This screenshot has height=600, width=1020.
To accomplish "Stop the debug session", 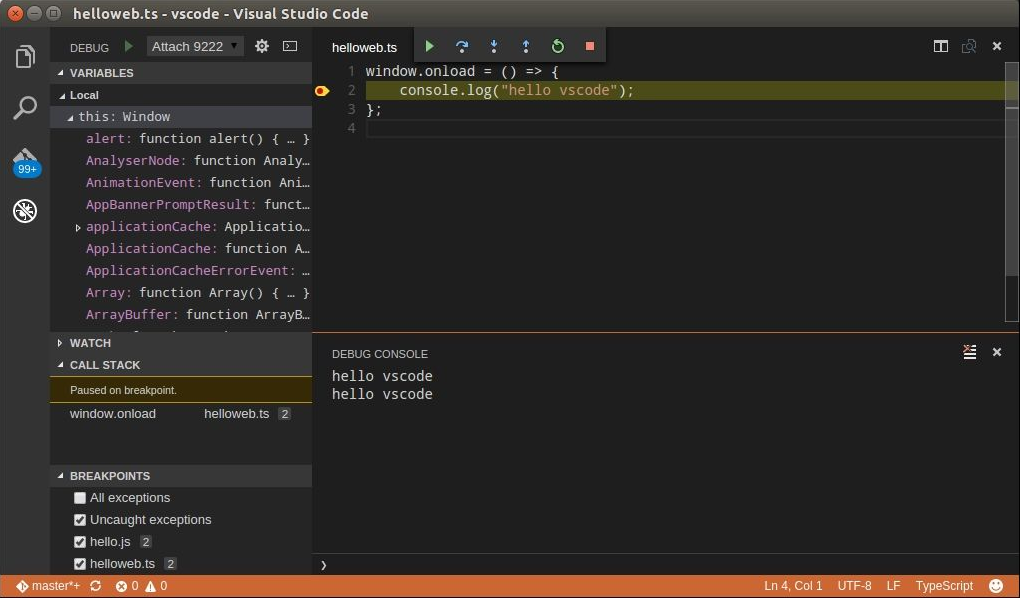I will [x=590, y=46].
